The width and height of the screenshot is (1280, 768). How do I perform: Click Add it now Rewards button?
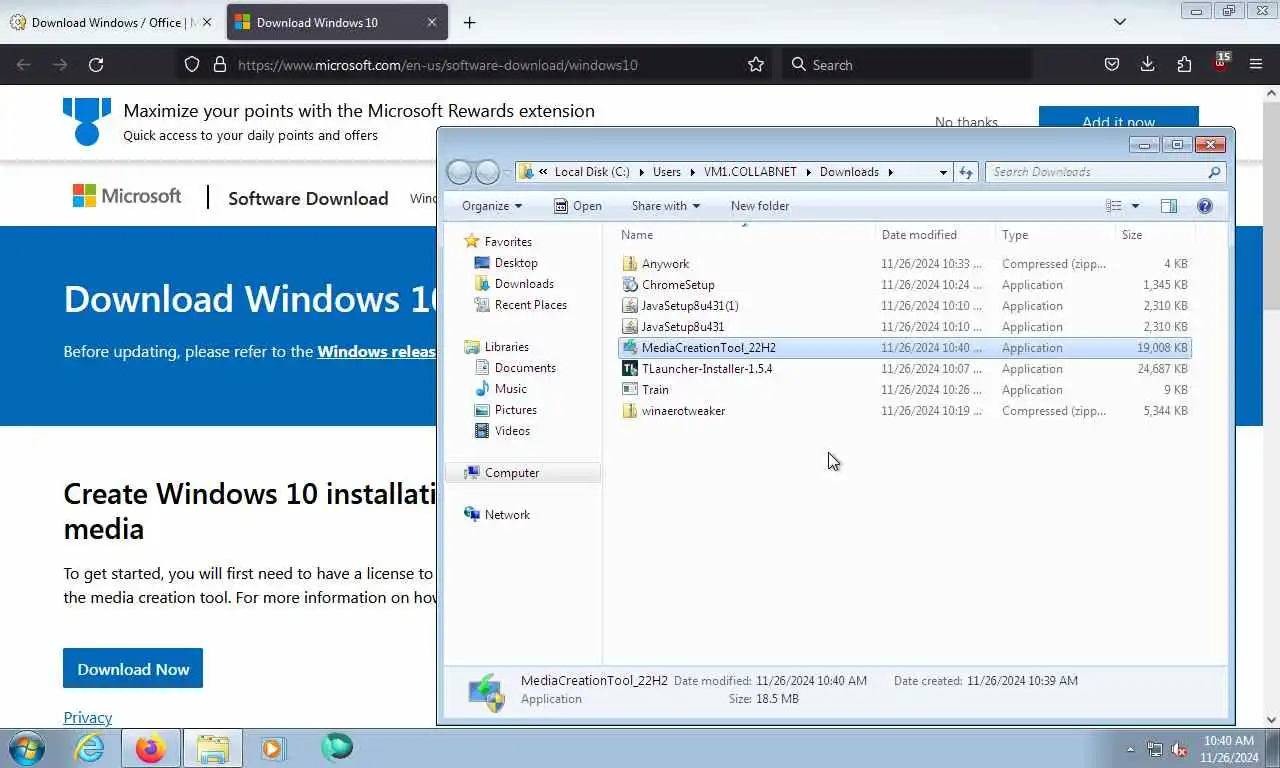1118,118
